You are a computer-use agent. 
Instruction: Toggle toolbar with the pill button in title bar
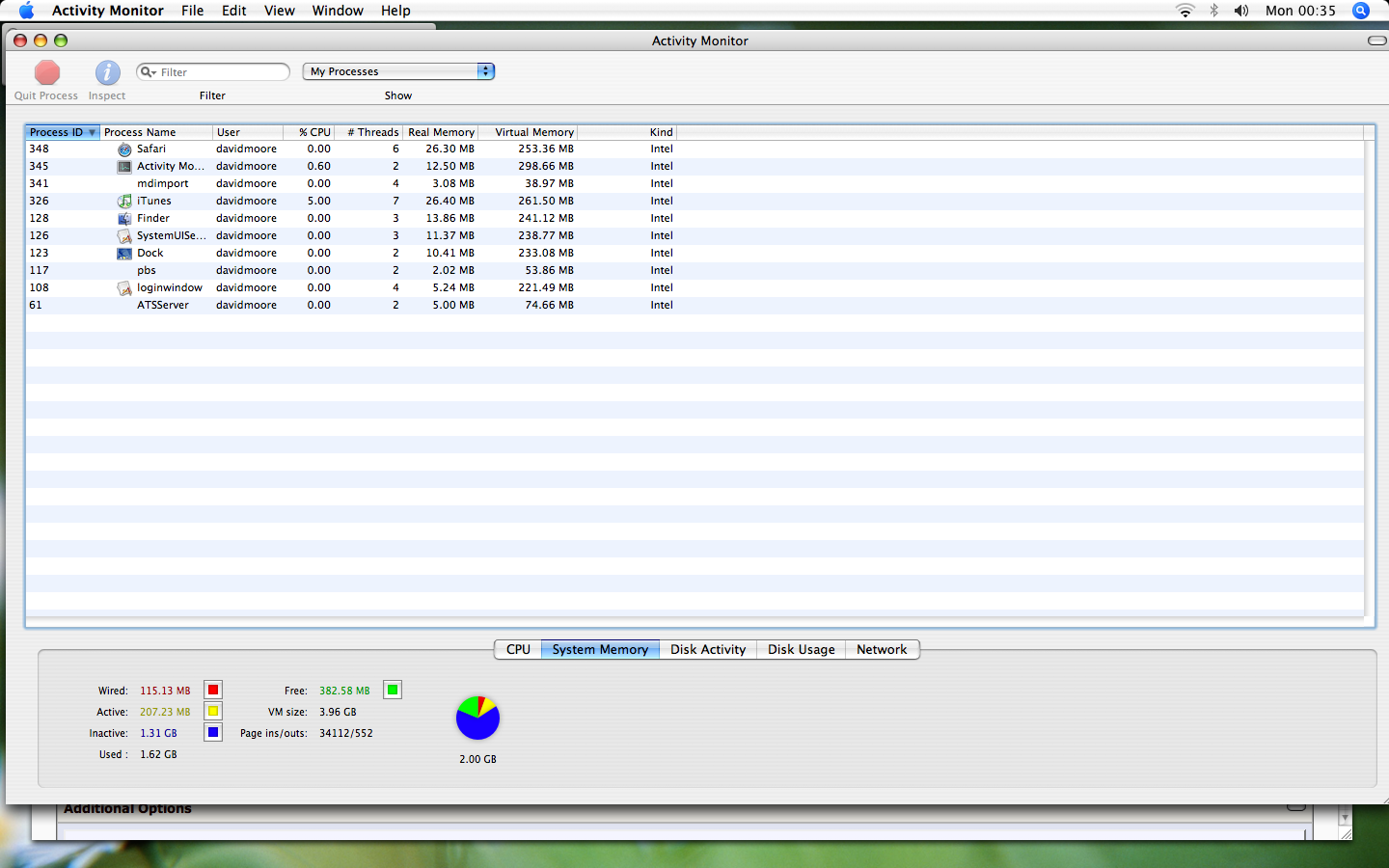pyautogui.click(x=1377, y=41)
